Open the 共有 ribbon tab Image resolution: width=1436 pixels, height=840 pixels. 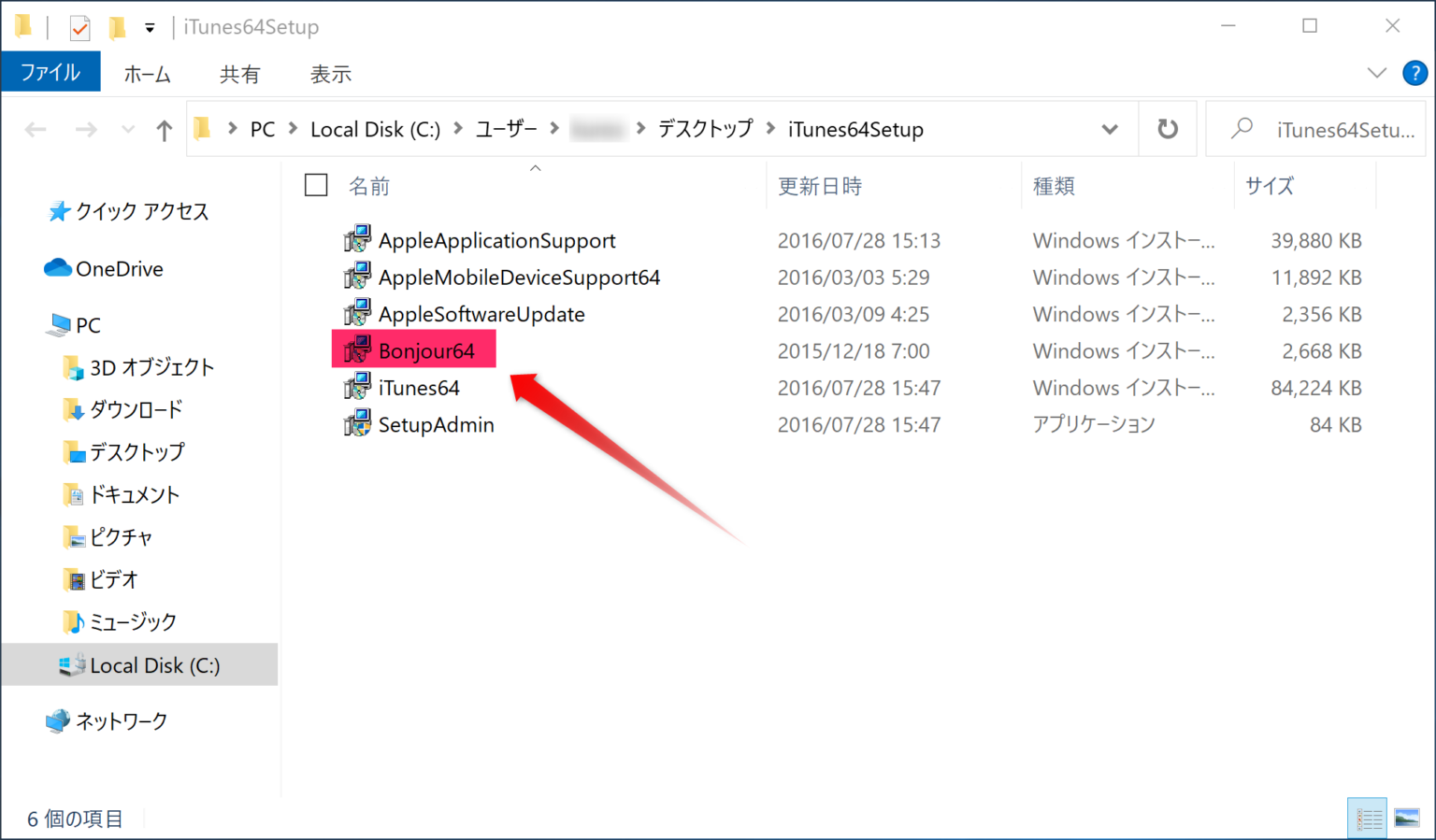(x=239, y=74)
